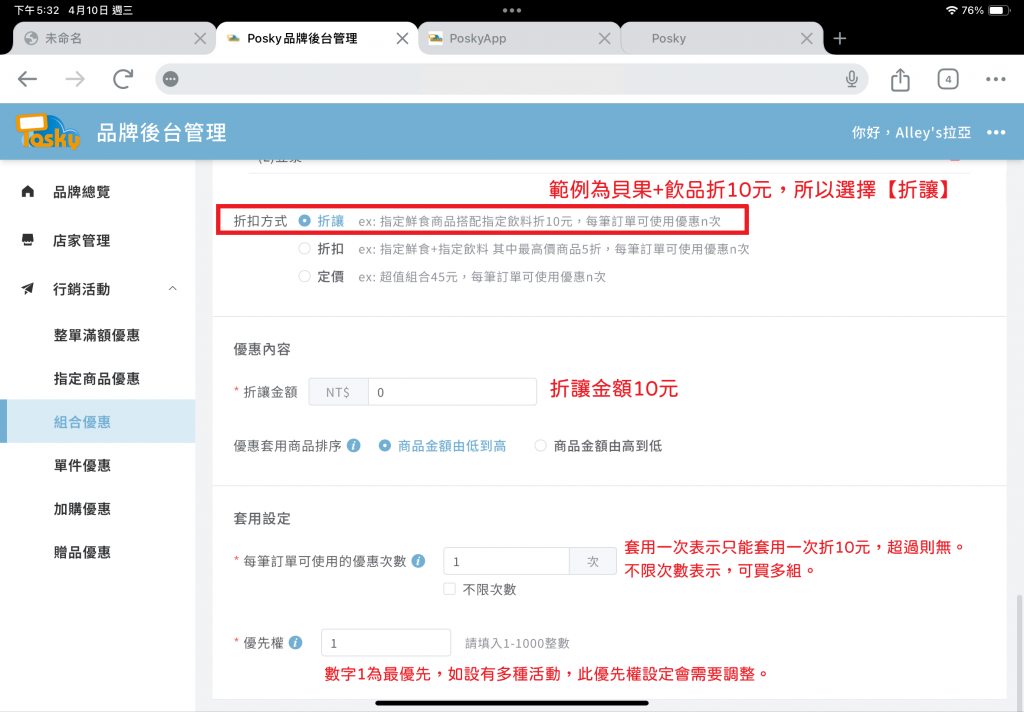Click the store icon beside 店家管理
Screen dimensions: 1024x712
pos(27,240)
